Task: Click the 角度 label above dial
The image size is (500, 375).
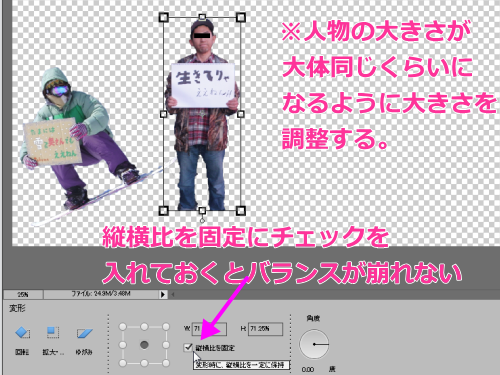Action: (x=313, y=318)
